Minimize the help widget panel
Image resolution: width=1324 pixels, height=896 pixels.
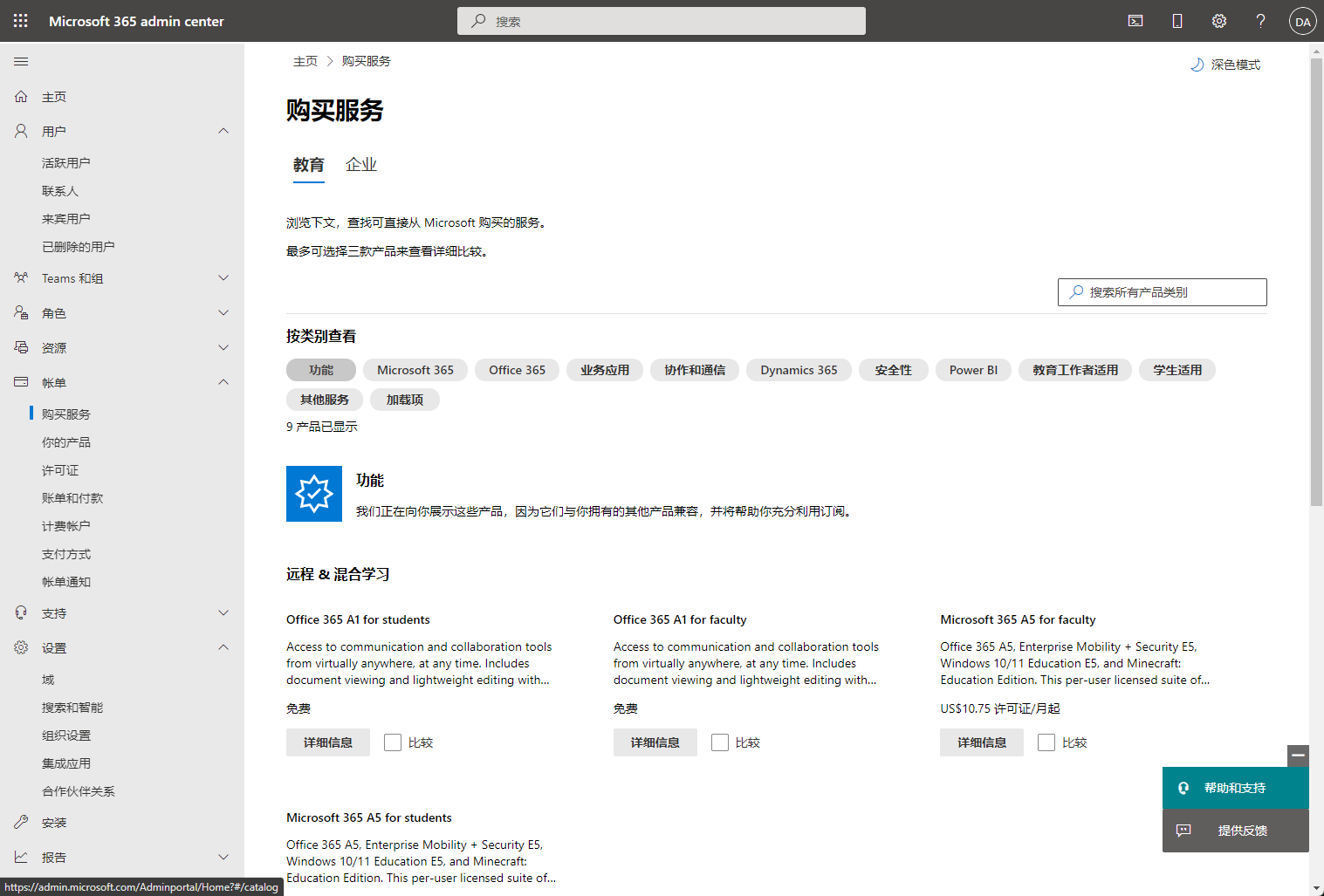1298,756
